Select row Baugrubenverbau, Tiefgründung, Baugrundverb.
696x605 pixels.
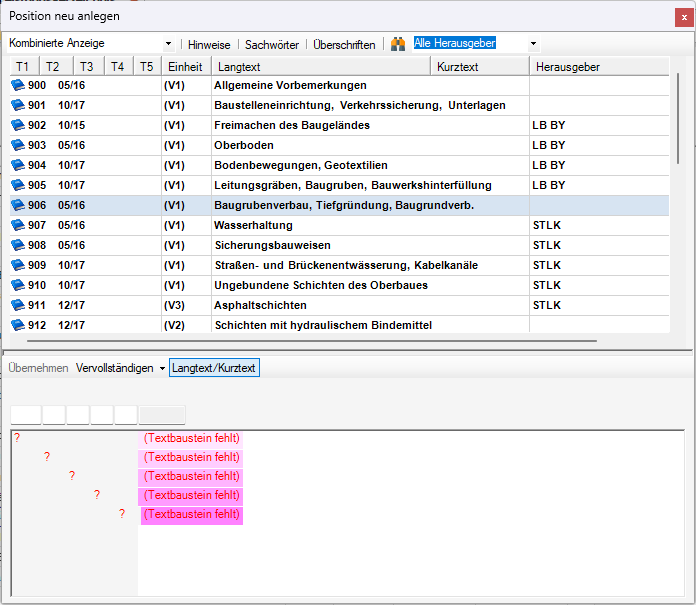[339, 205]
